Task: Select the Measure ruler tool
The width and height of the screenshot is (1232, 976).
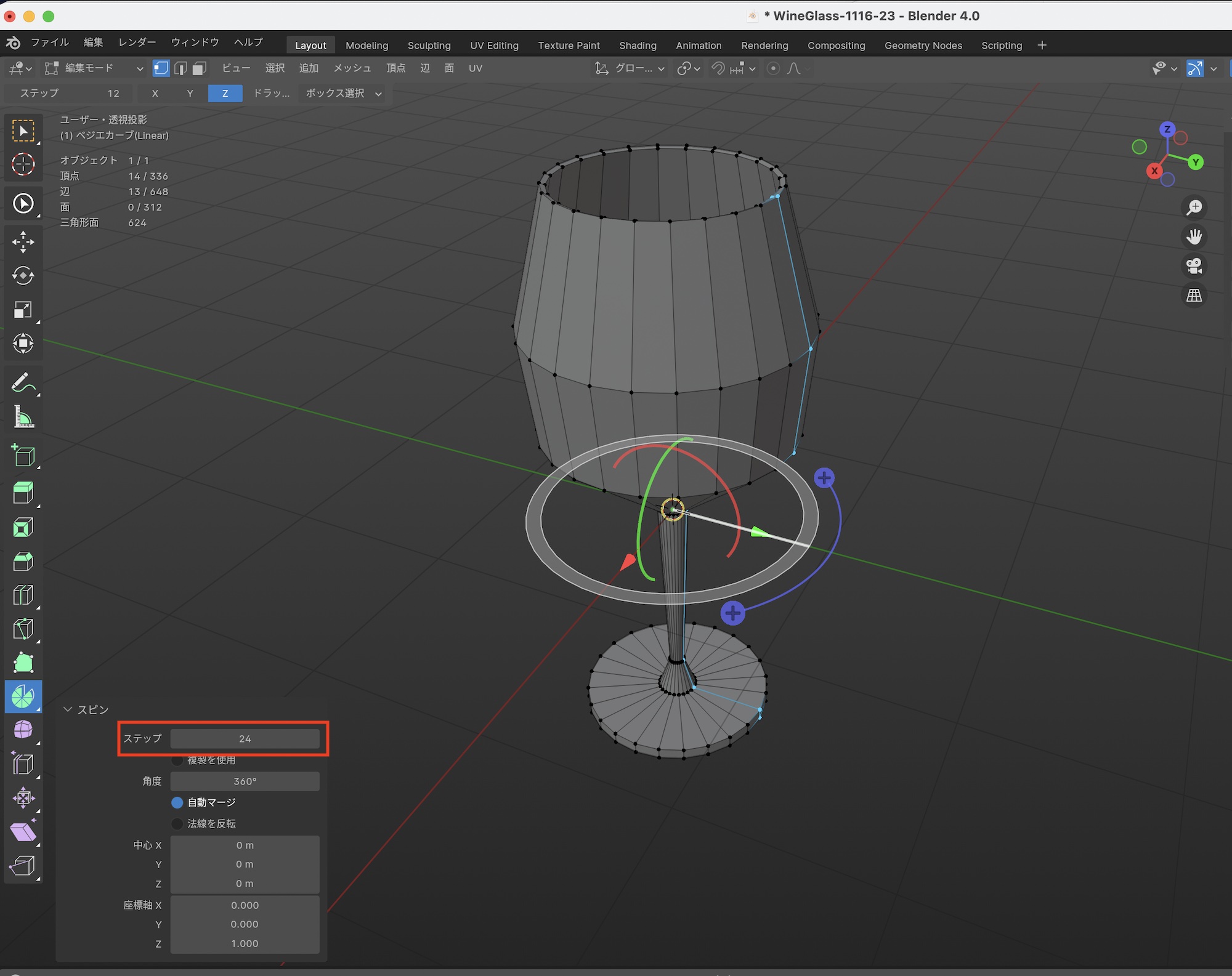Action: click(23, 417)
